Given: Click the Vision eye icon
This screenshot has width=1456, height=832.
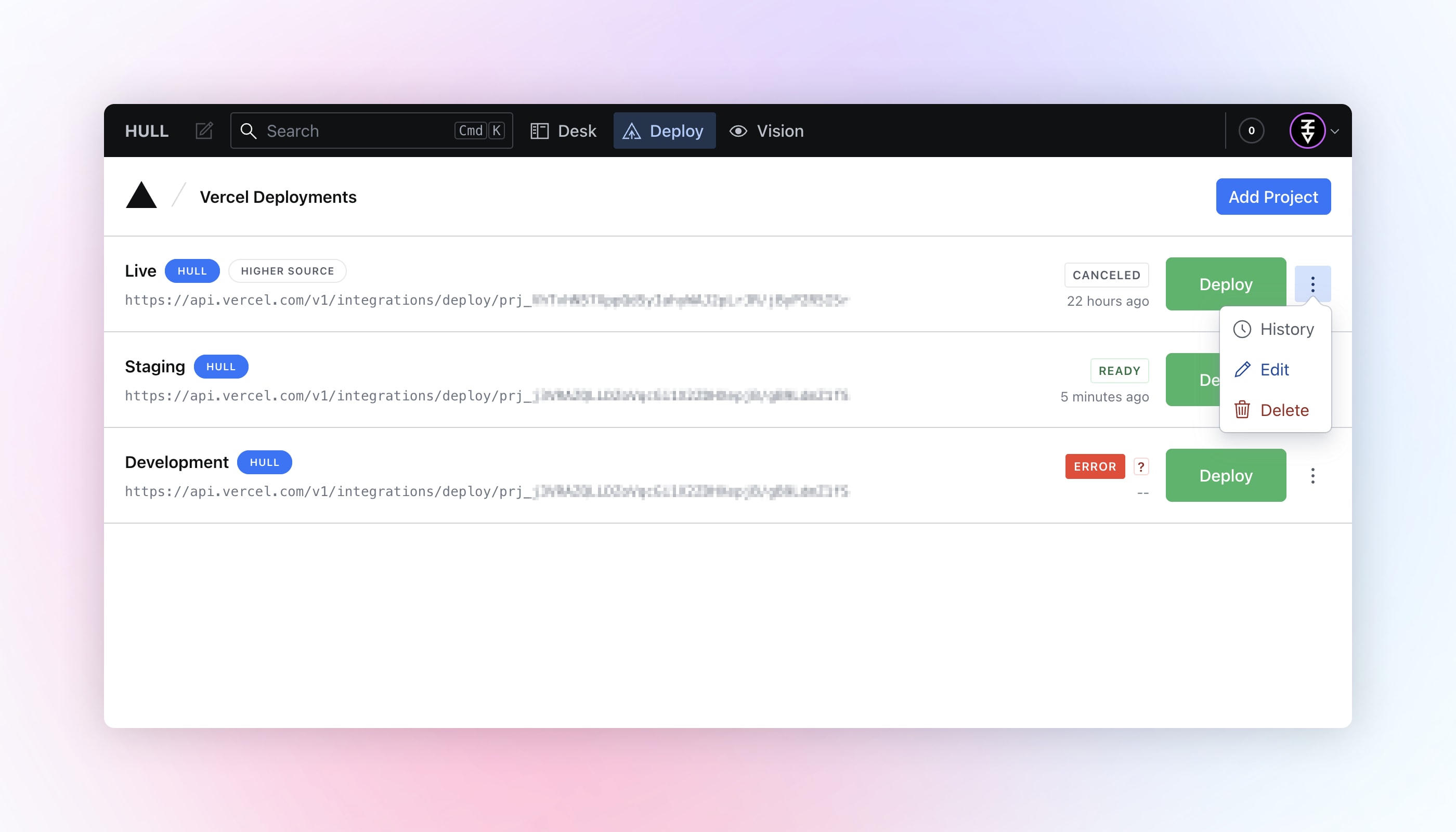Looking at the screenshot, I should pyautogui.click(x=738, y=131).
